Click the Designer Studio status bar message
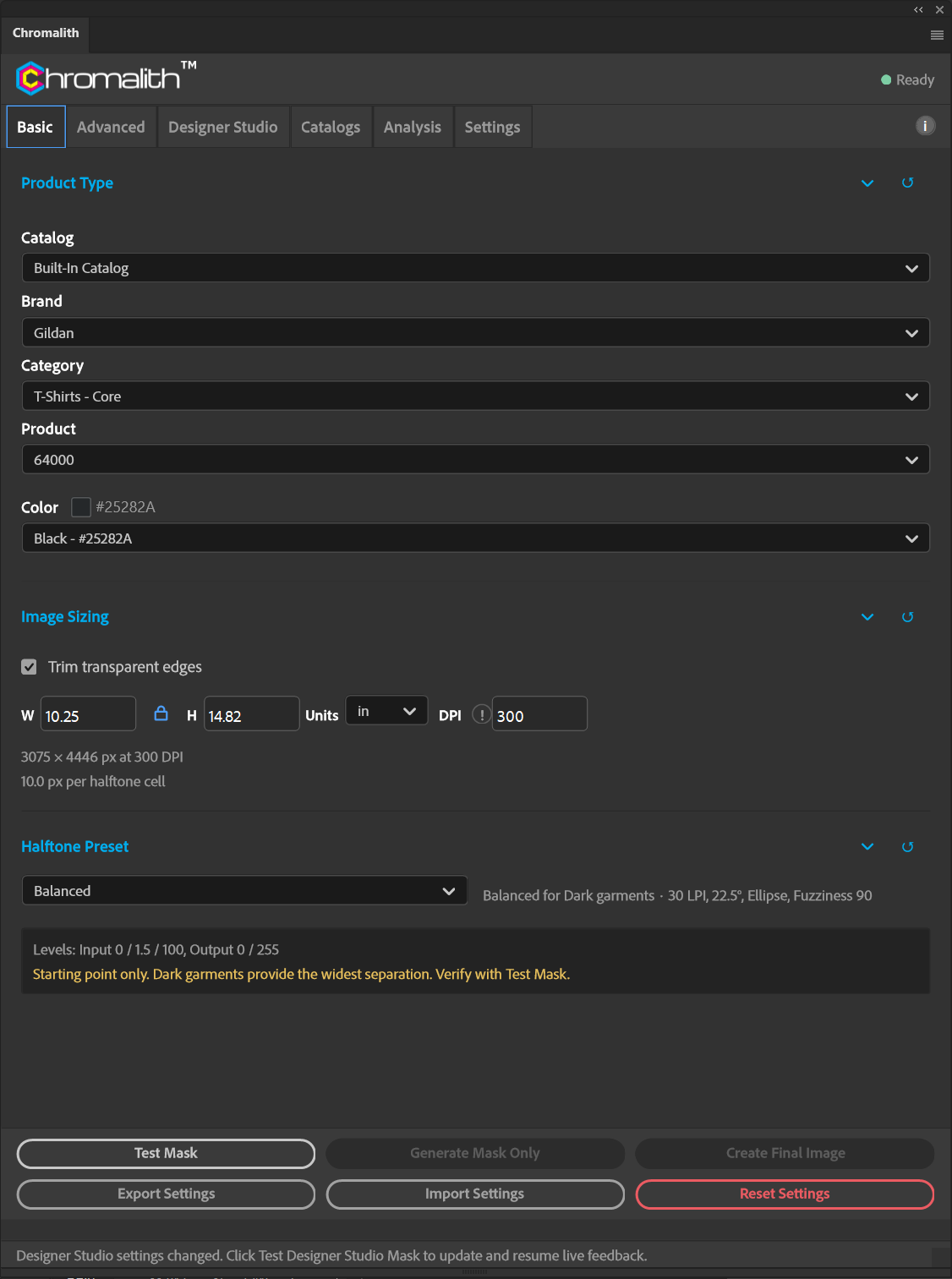 [x=331, y=1255]
